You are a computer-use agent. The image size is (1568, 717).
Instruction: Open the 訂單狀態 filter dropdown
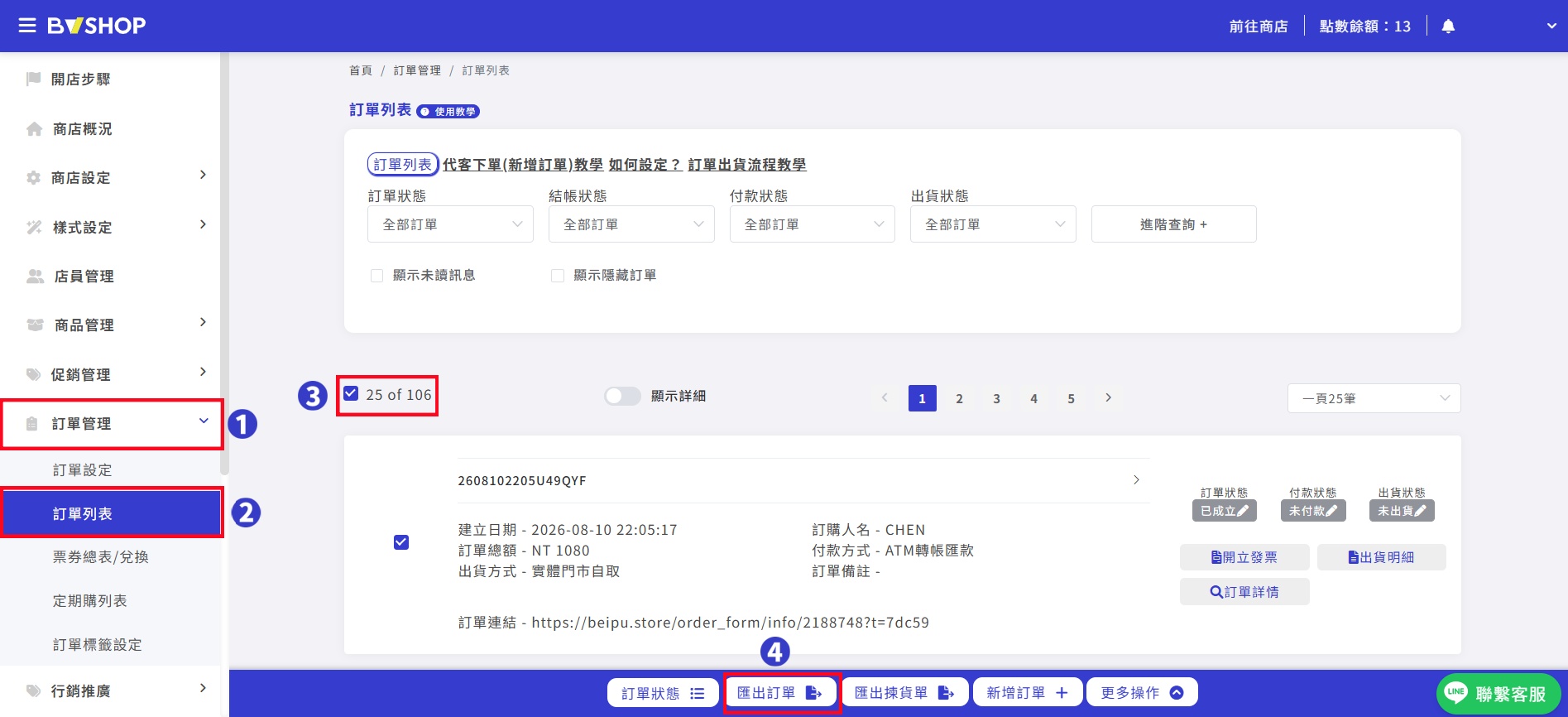point(450,224)
